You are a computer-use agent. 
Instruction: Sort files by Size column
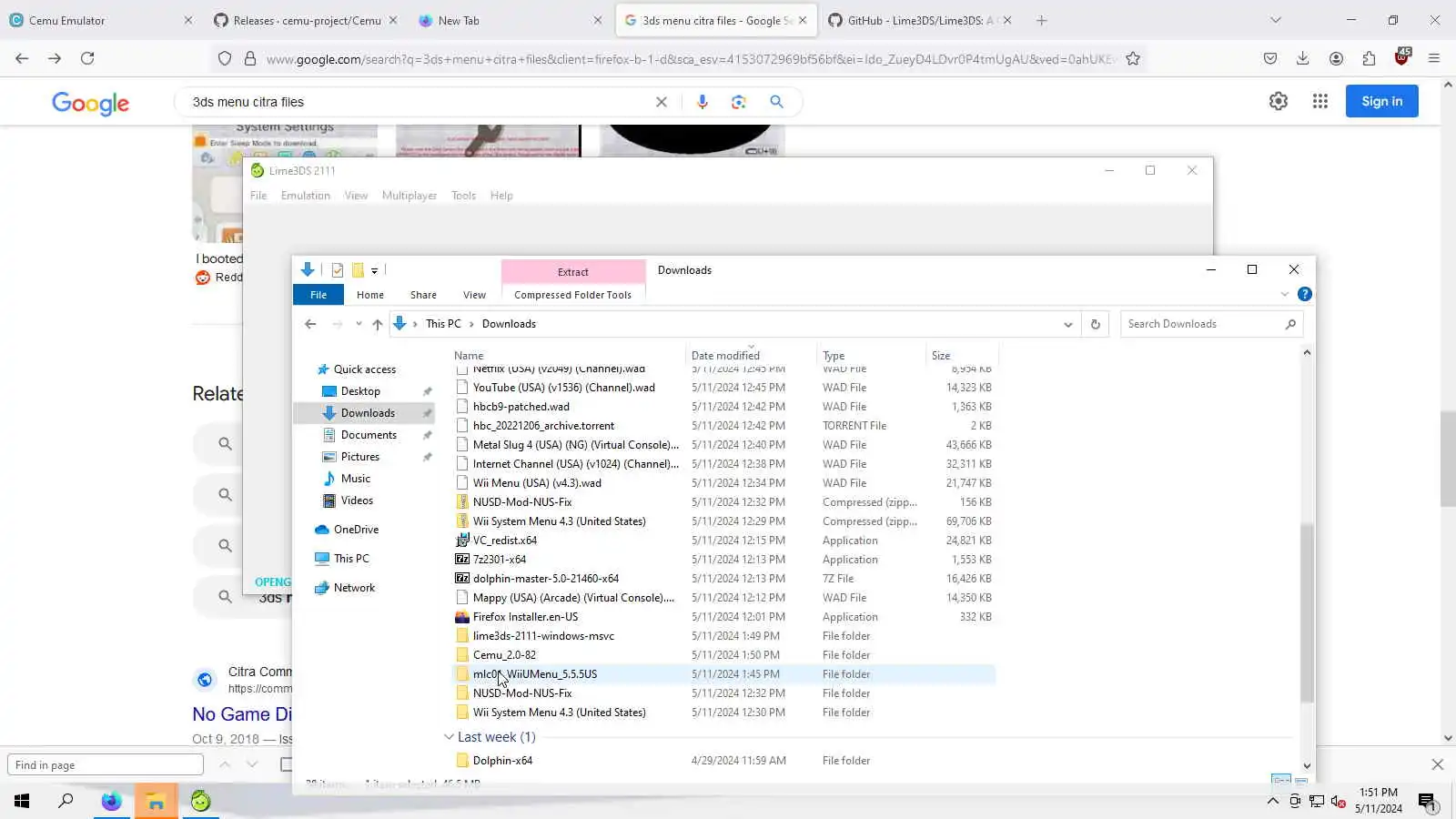941,356
